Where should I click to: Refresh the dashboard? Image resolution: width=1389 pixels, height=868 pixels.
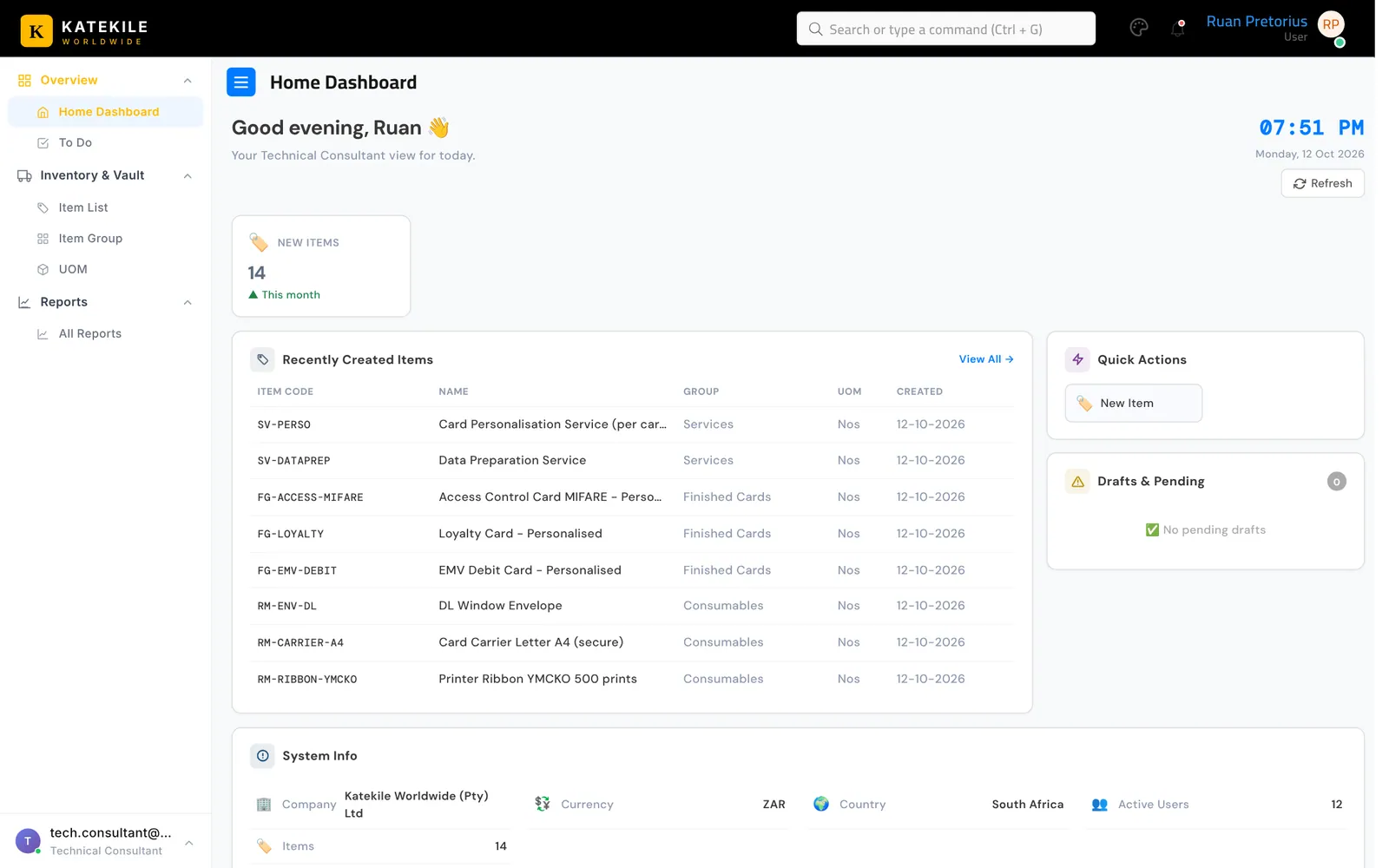(1322, 183)
